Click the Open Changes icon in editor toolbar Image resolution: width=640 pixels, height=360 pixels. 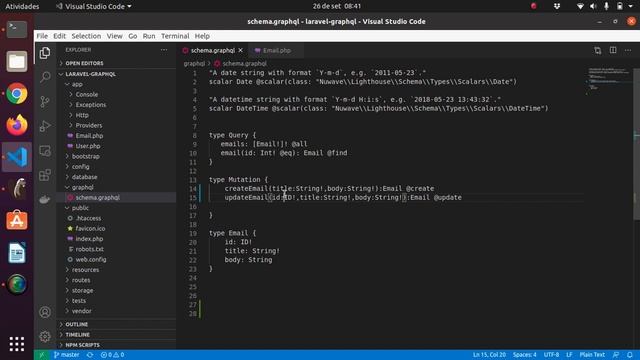598,50
